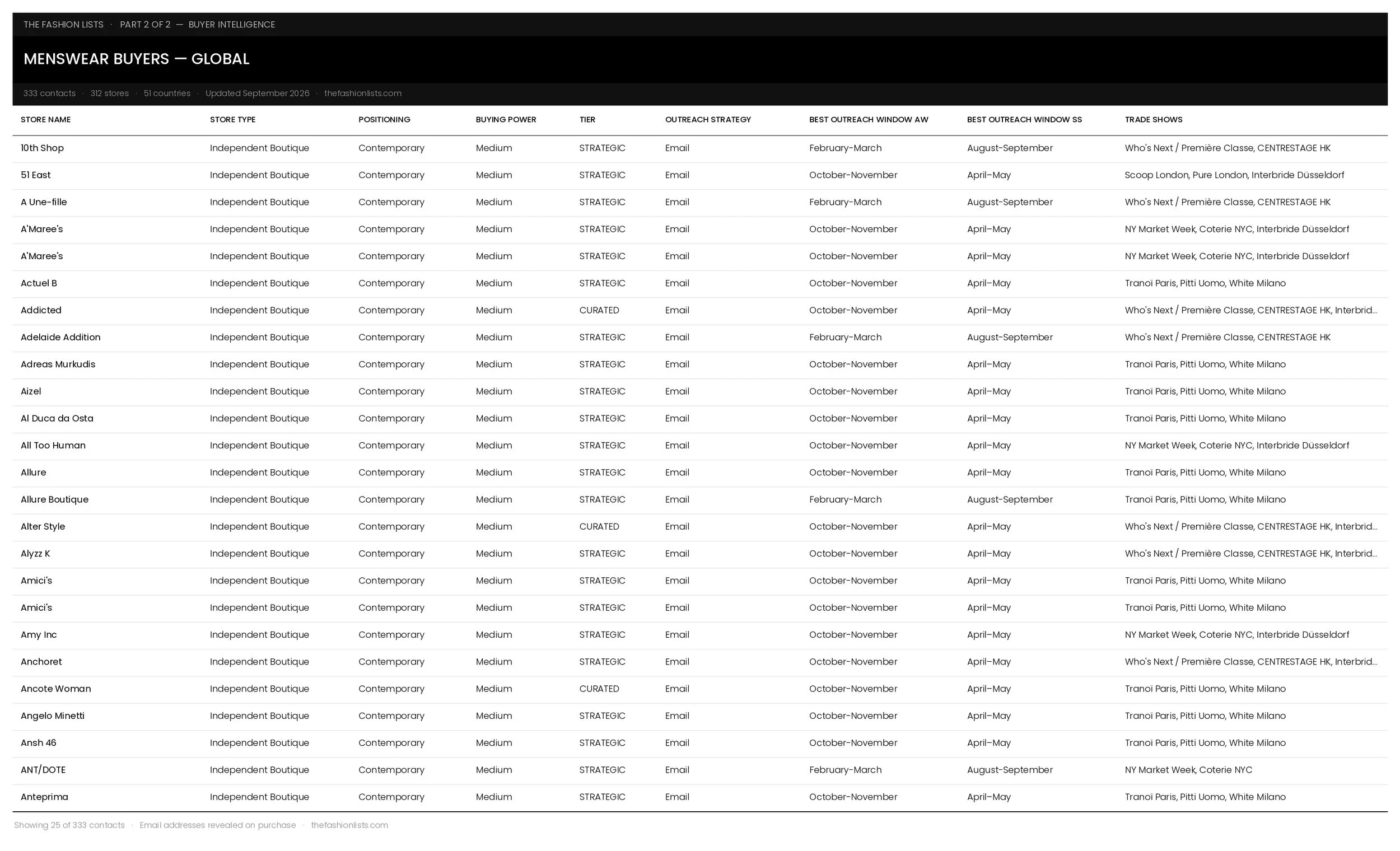
Task: Select the "Amy Inc" store name
Action: point(39,634)
